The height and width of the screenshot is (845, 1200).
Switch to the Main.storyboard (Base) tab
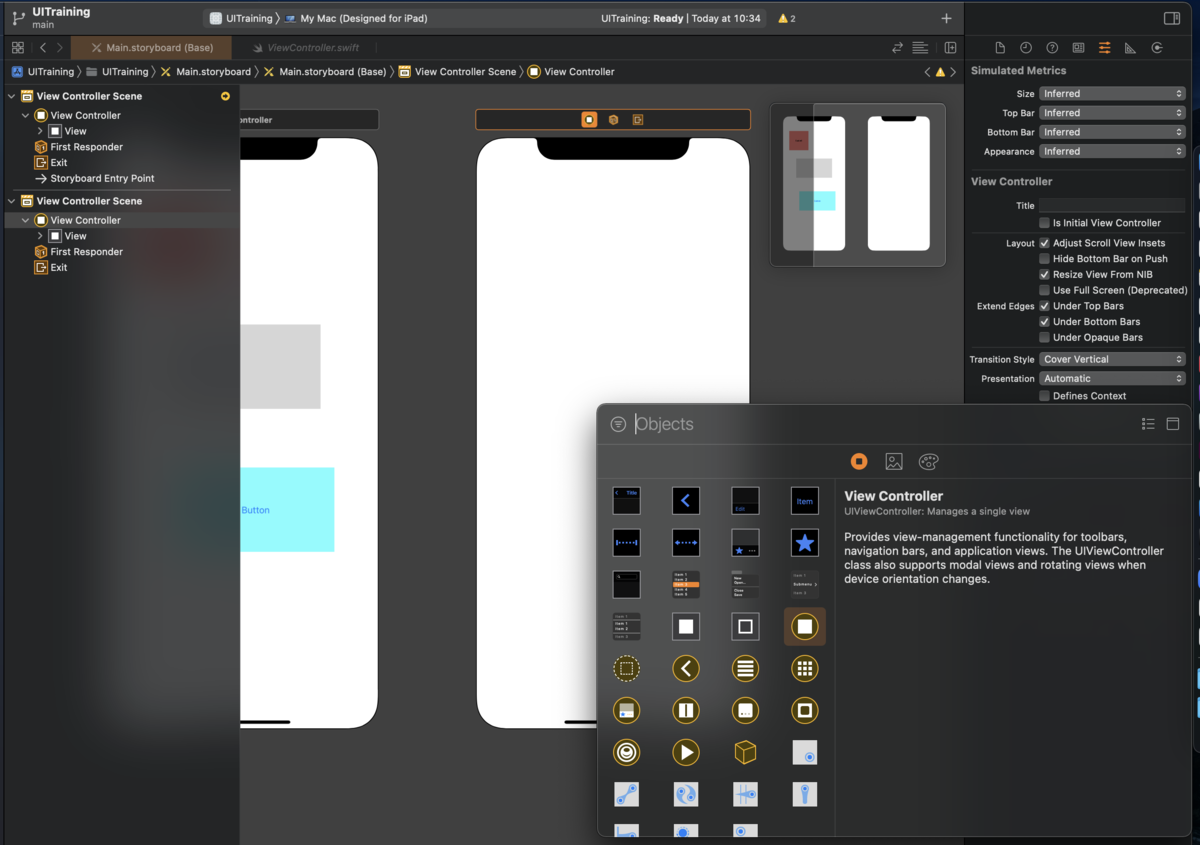pos(151,47)
